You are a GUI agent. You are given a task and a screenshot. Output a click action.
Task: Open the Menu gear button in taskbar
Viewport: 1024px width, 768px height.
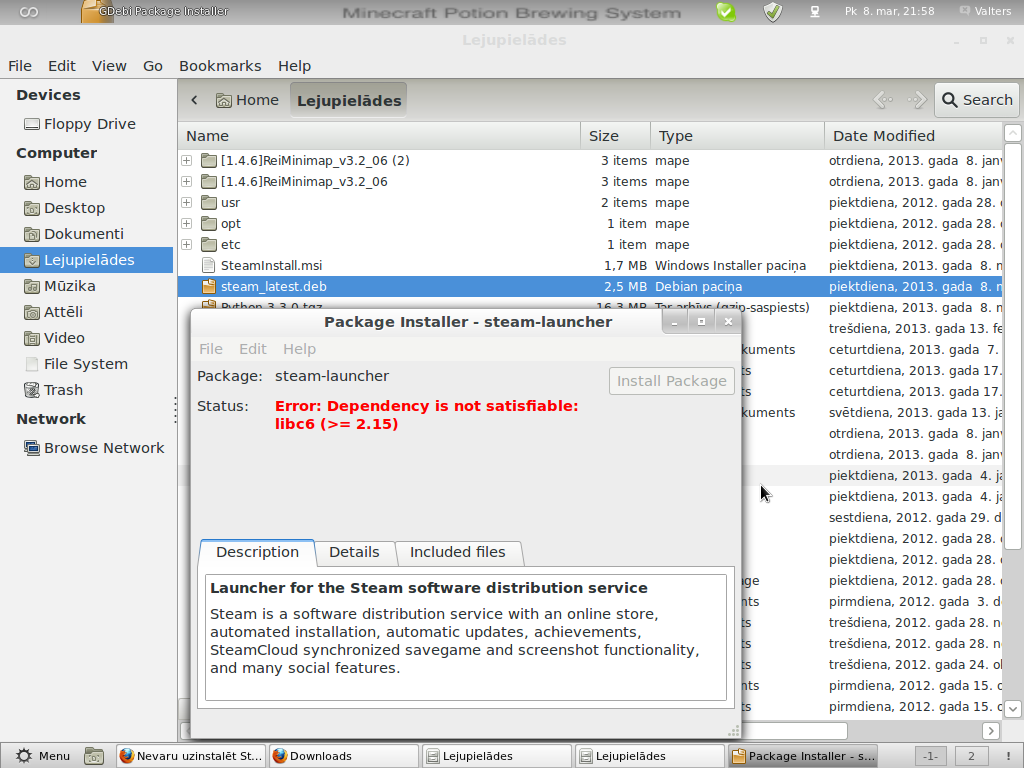[43, 756]
